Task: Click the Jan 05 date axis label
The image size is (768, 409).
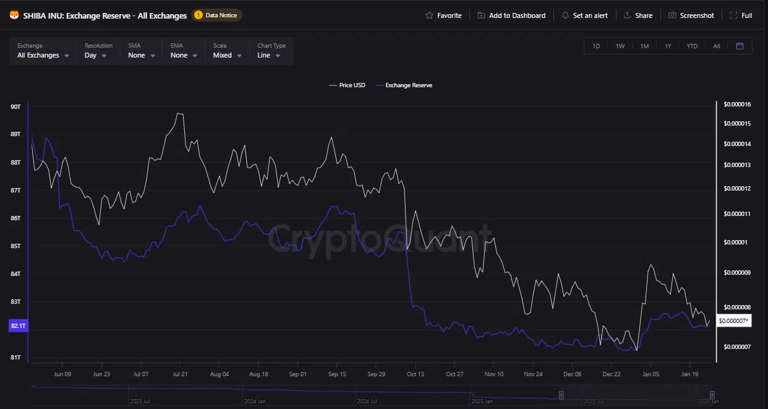Action: point(650,374)
